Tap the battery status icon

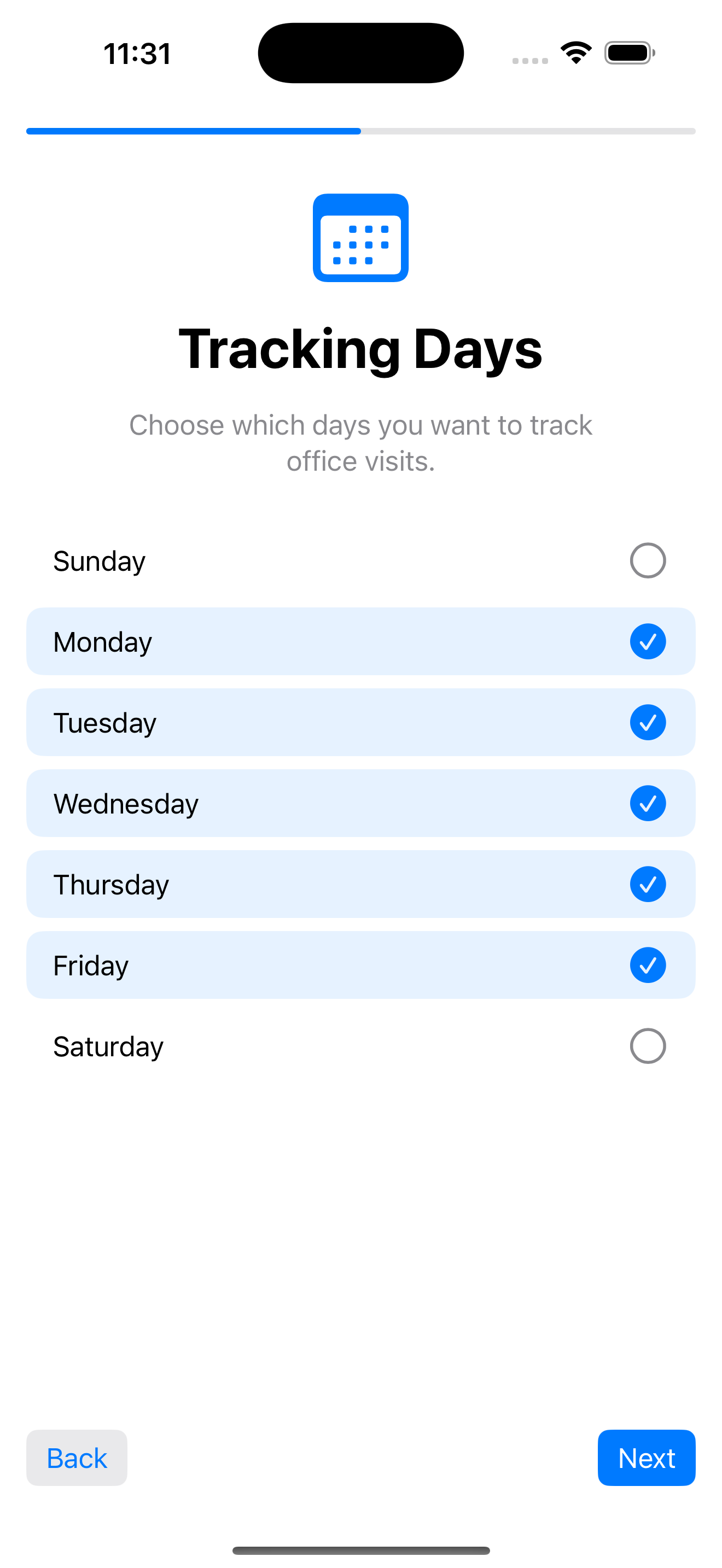click(630, 53)
